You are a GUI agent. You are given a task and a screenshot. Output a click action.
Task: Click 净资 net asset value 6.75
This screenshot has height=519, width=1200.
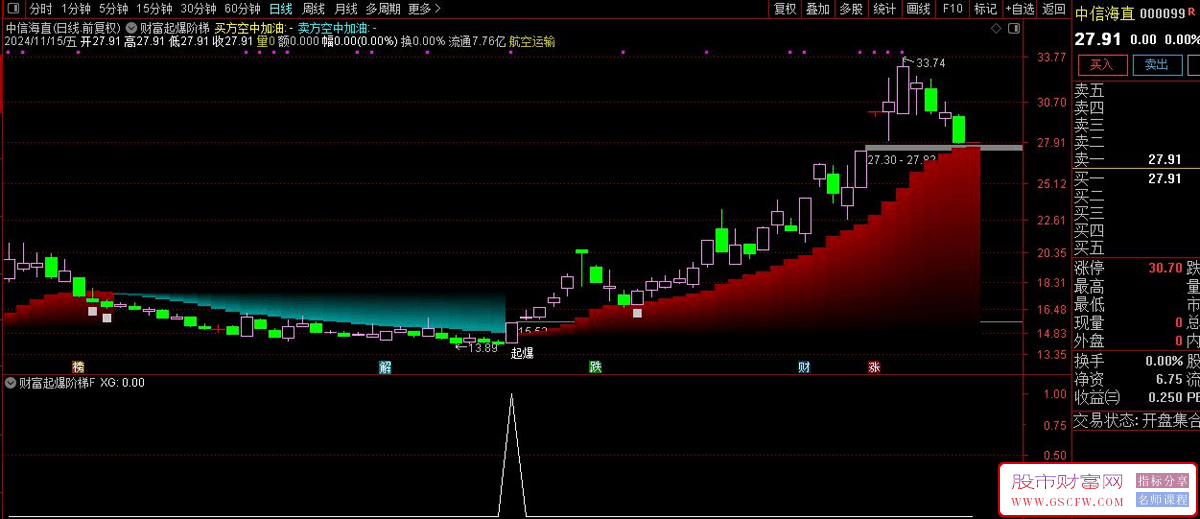(1169, 380)
